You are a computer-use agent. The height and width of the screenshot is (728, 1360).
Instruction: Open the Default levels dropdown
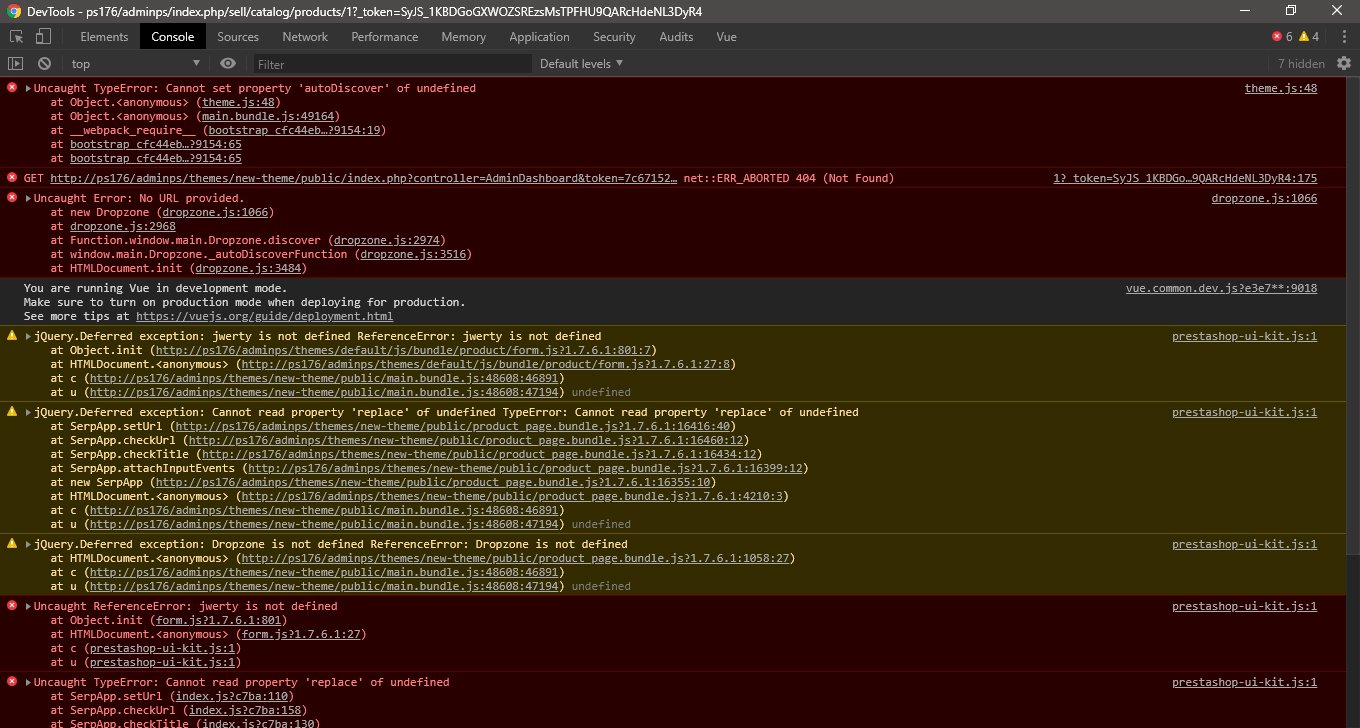click(x=581, y=64)
